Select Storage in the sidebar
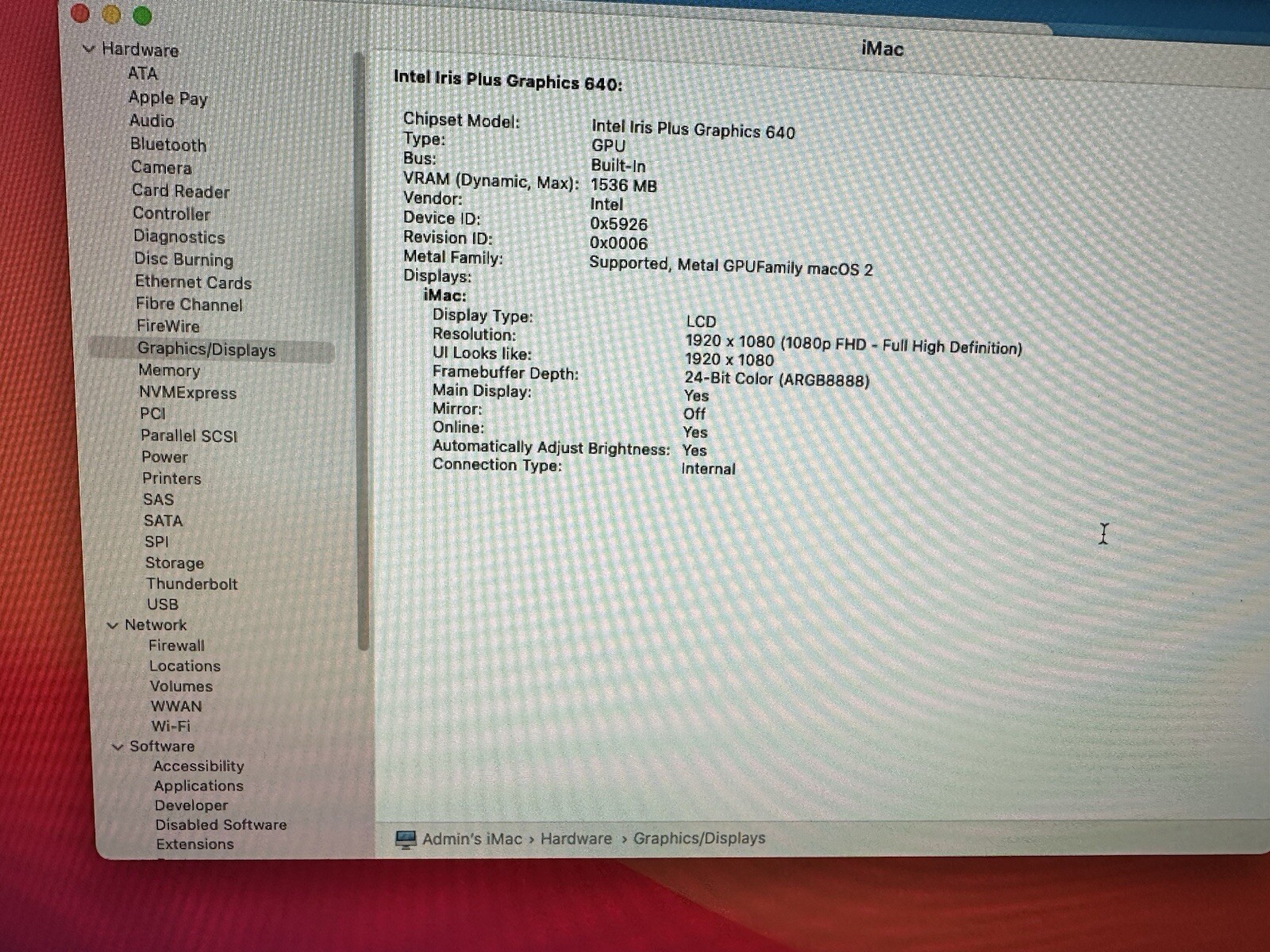 click(175, 563)
